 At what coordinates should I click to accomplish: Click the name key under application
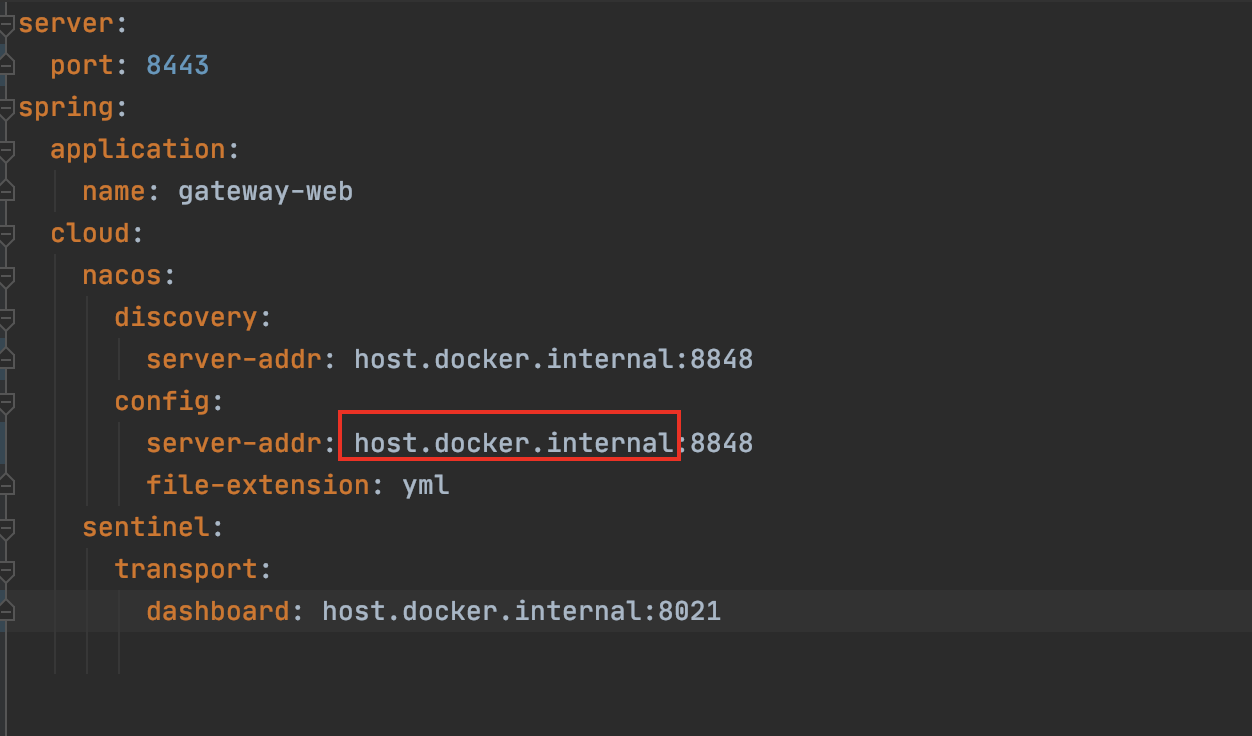coord(113,192)
